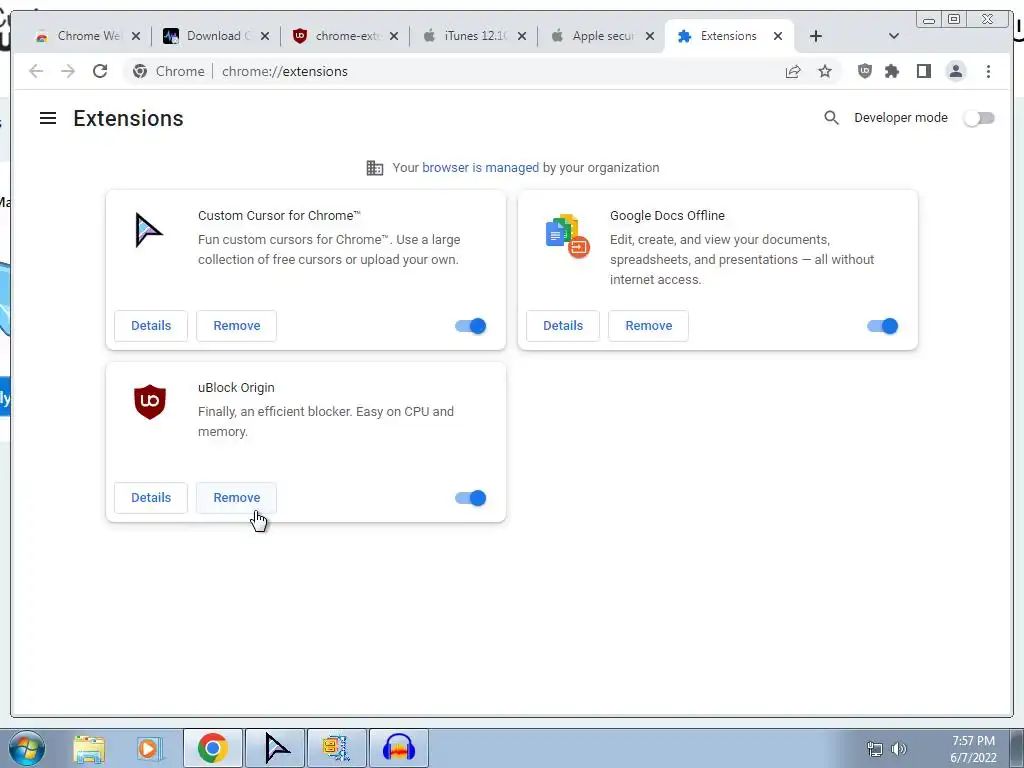Close the iTunes 12.10 tab
Viewport: 1024px width, 768px height.
click(x=522, y=36)
